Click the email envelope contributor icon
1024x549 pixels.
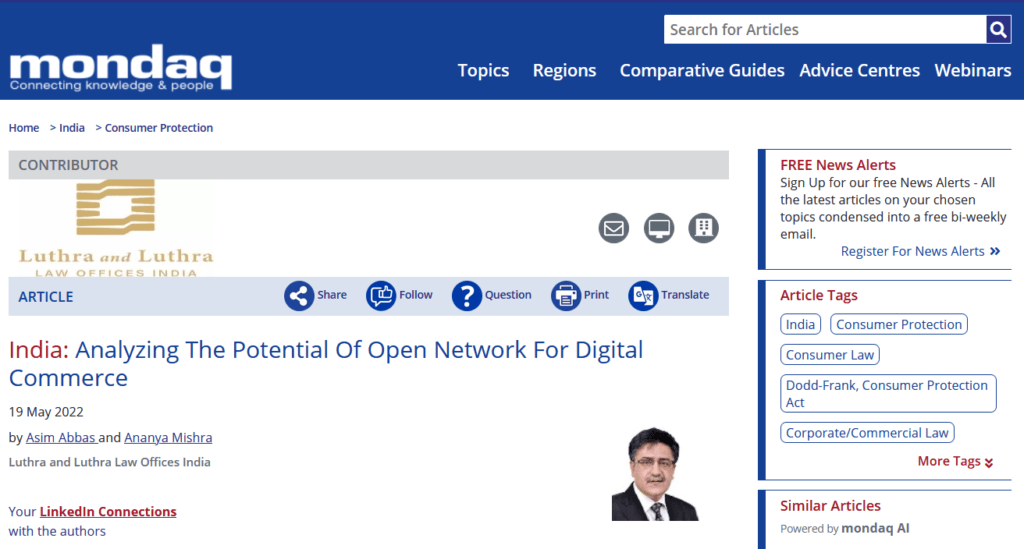click(x=614, y=228)
